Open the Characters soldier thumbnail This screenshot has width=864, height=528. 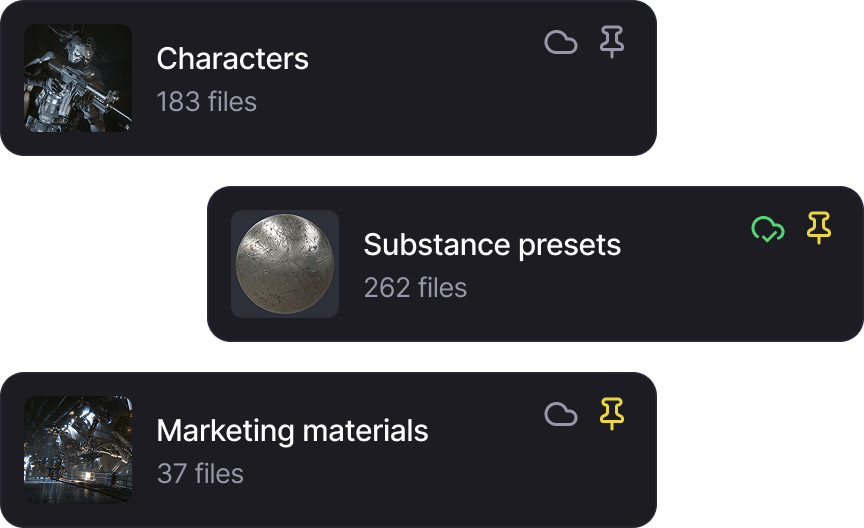[x=78, y=78]
